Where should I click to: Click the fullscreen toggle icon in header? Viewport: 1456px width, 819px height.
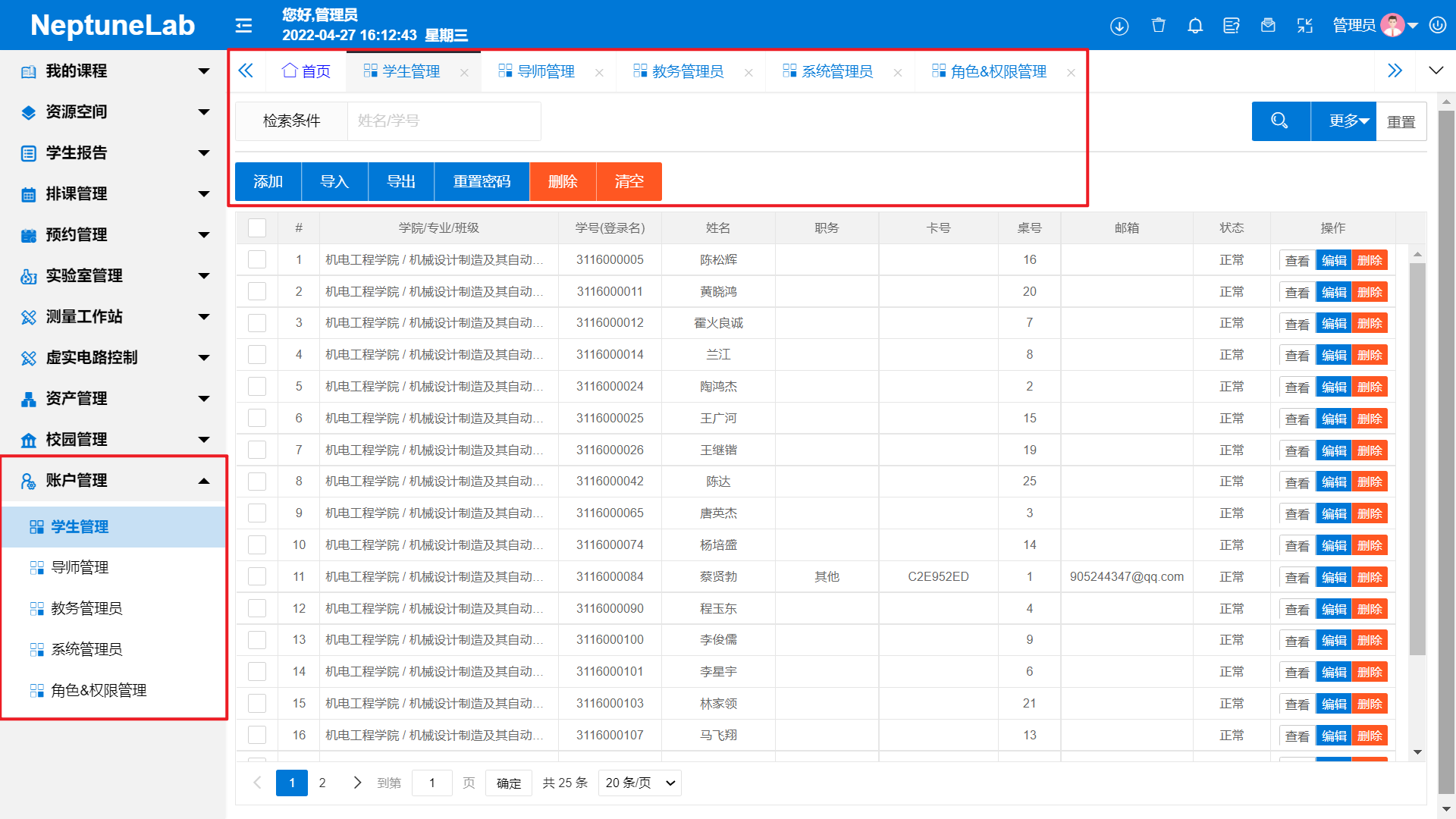tap(1304, 26)
